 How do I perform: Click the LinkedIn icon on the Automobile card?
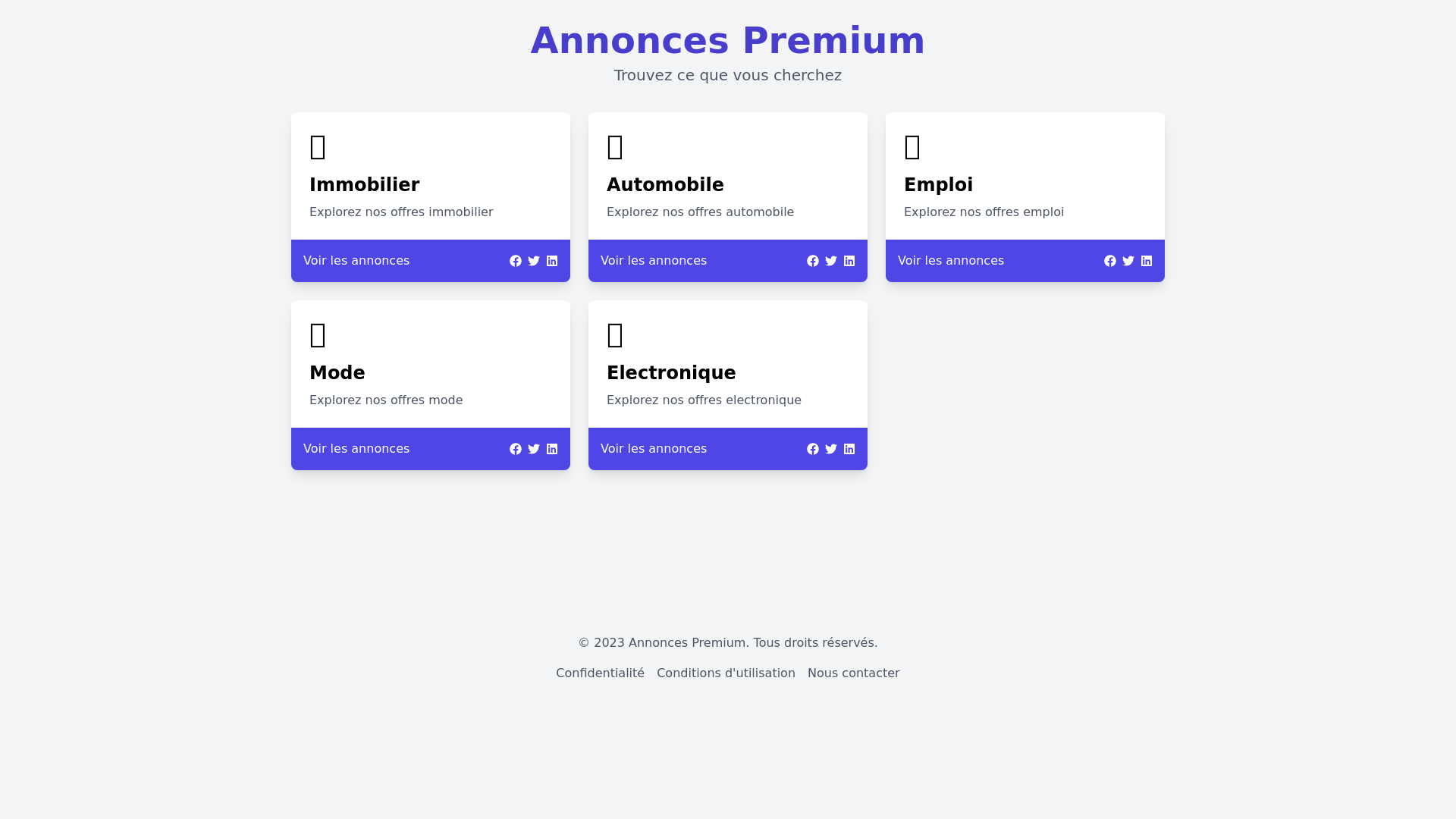(849, 260)
